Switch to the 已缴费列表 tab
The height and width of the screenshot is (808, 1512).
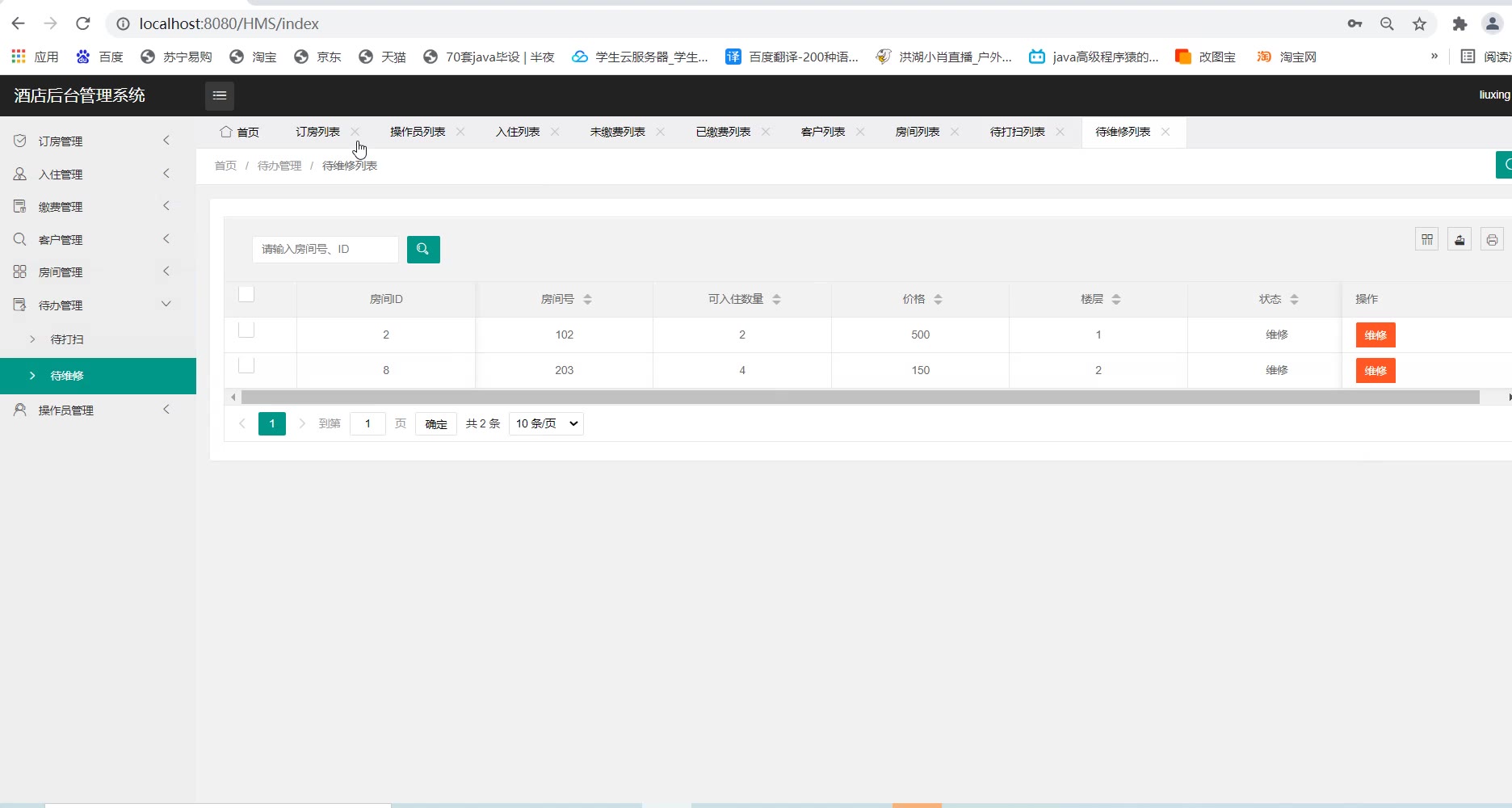[723, 132]
